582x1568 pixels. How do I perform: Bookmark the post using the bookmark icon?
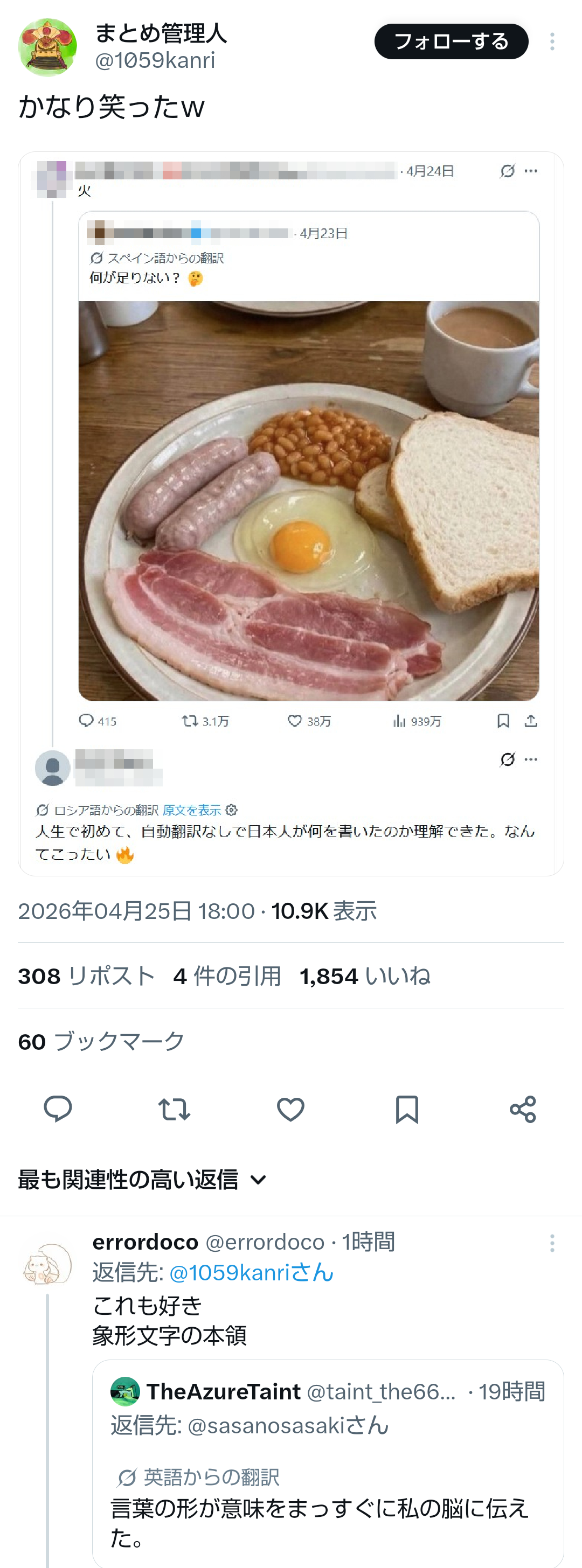pyautogui.click(x=407, y=1109)
